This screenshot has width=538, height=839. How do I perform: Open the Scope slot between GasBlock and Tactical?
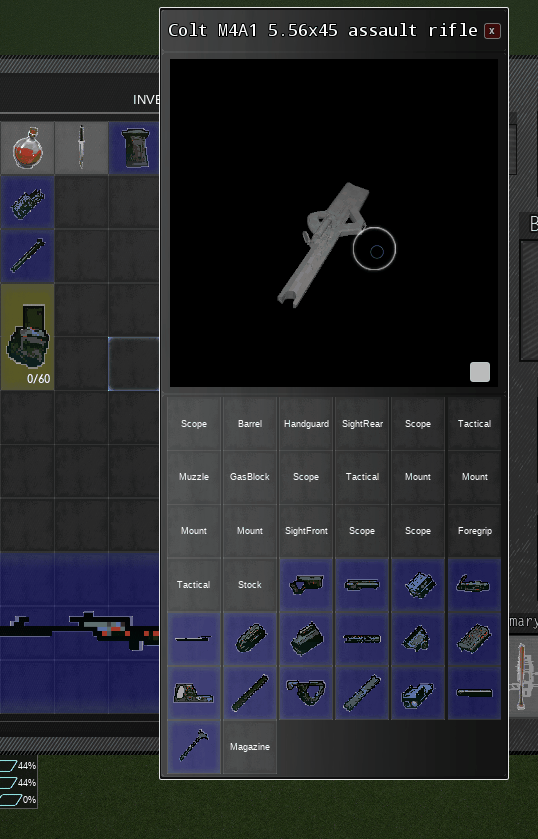tap(306, 477)
